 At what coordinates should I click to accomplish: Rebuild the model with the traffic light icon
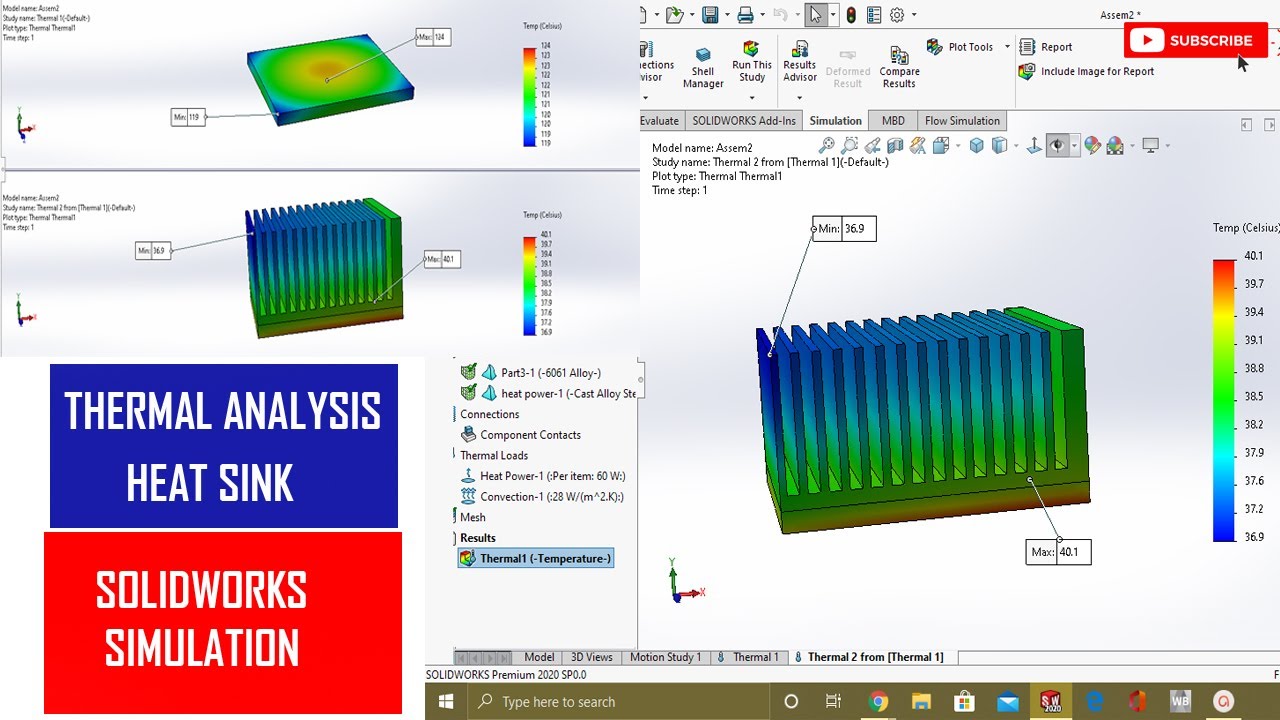(x=851, y=15)
